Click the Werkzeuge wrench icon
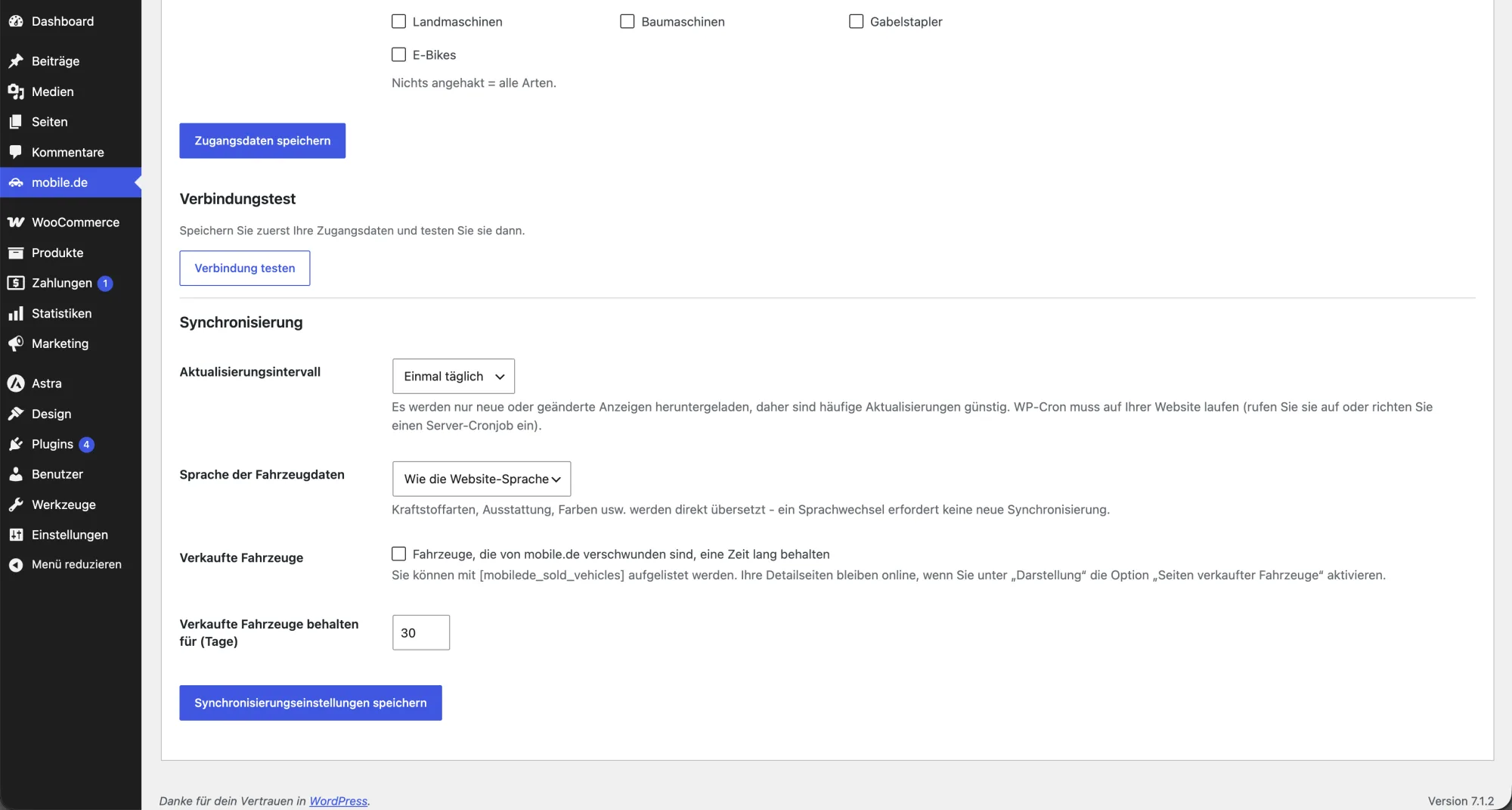Viewport: 1512px width, 810px height. coord(16,504)
